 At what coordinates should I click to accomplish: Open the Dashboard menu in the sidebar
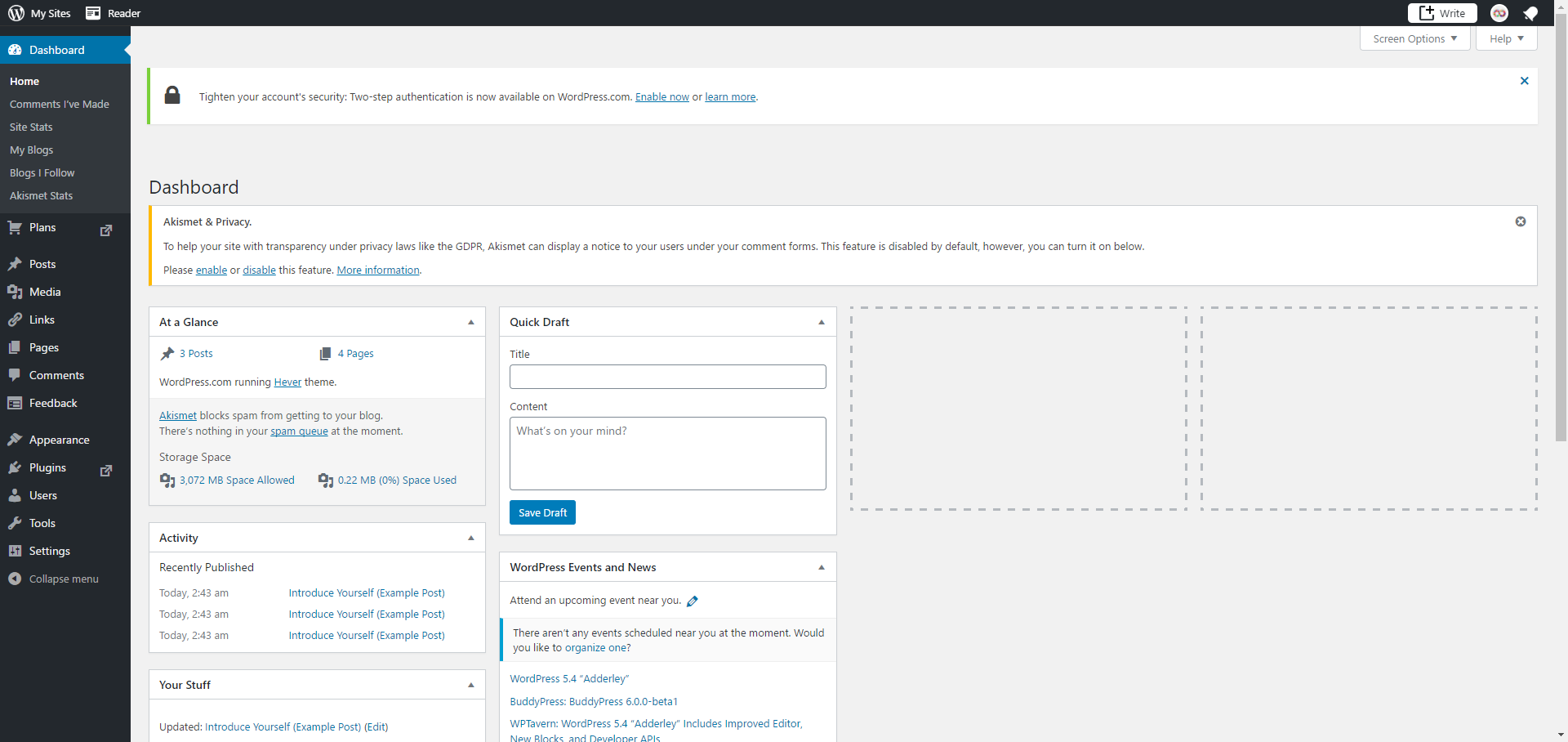click(65, 50)
